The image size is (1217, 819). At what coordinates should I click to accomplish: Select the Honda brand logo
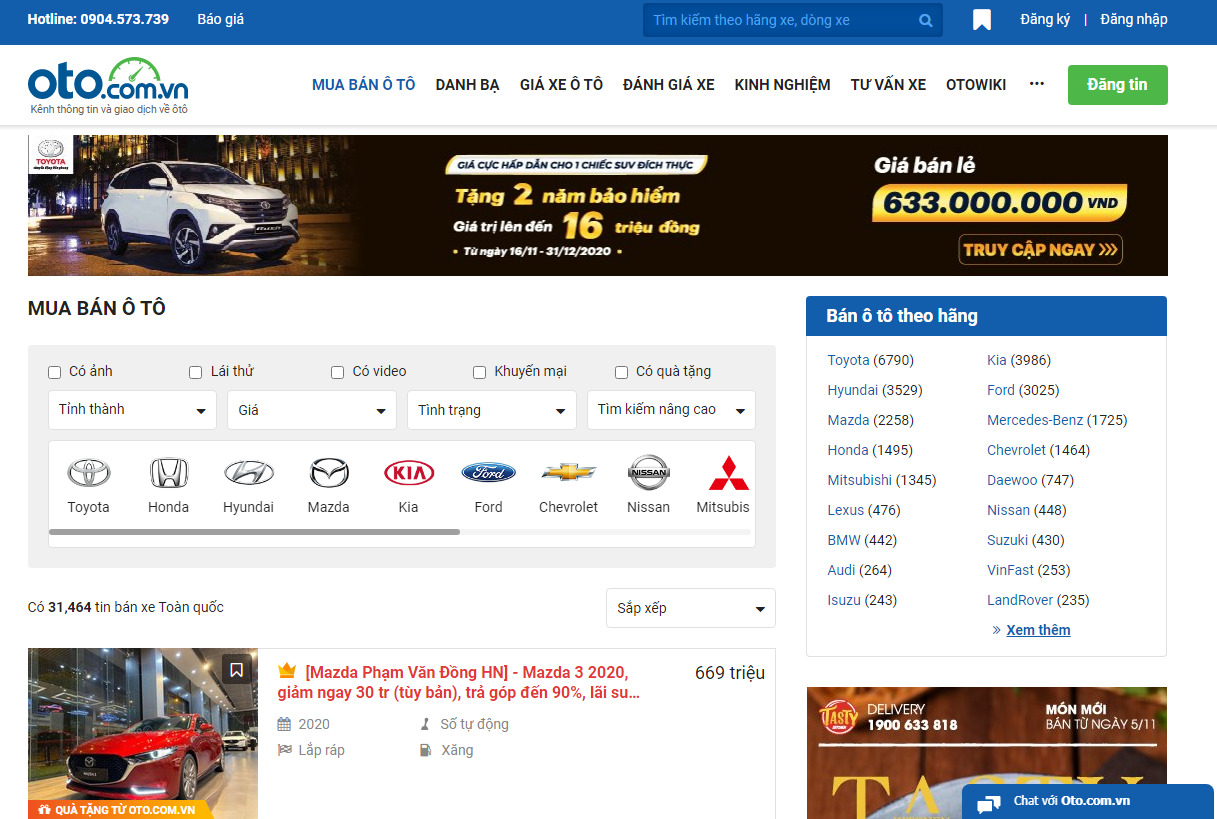click(168, 472)
